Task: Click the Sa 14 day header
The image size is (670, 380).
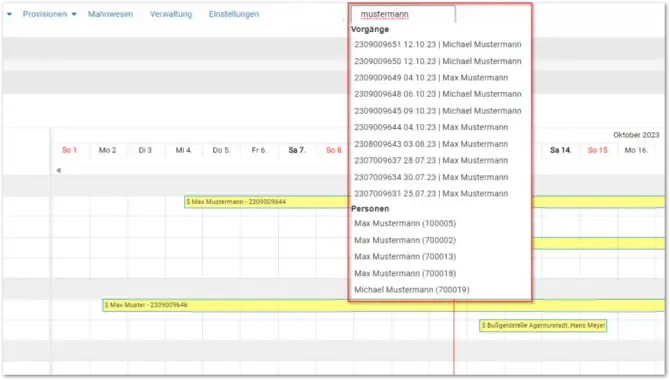Action: 561,150
